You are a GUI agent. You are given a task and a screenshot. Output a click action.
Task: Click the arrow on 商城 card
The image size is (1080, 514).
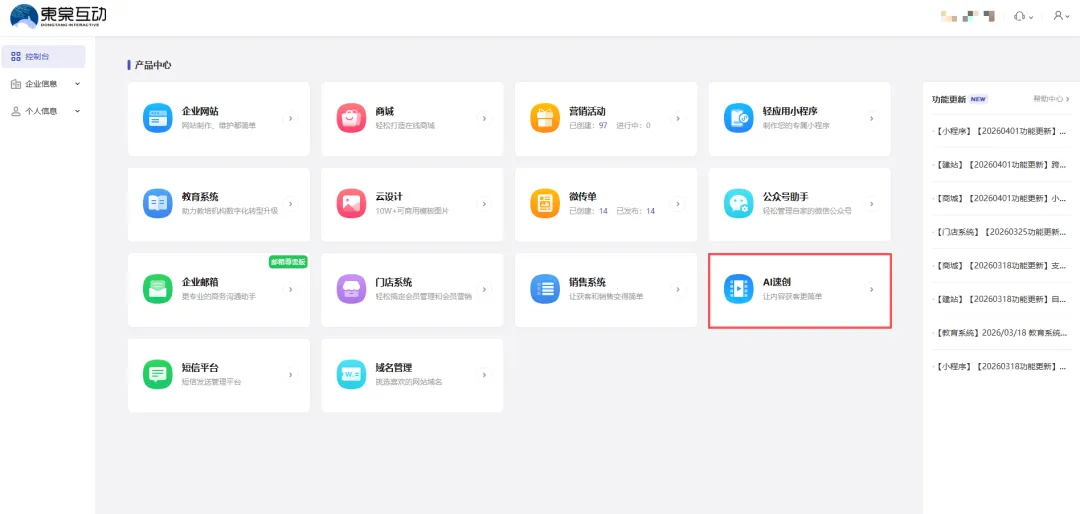484,119
